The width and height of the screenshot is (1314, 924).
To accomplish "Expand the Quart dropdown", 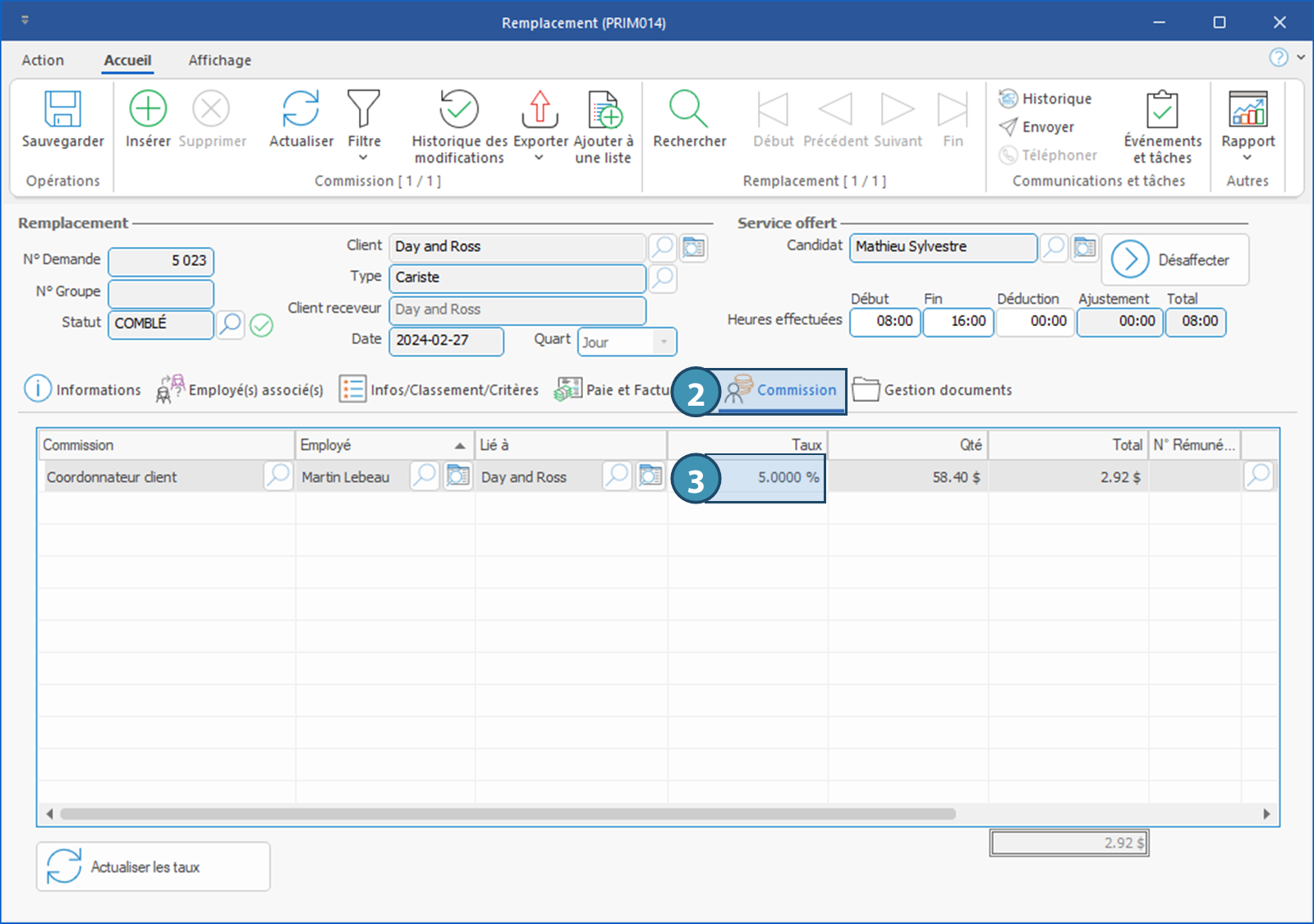I will [x=664, y=342].
